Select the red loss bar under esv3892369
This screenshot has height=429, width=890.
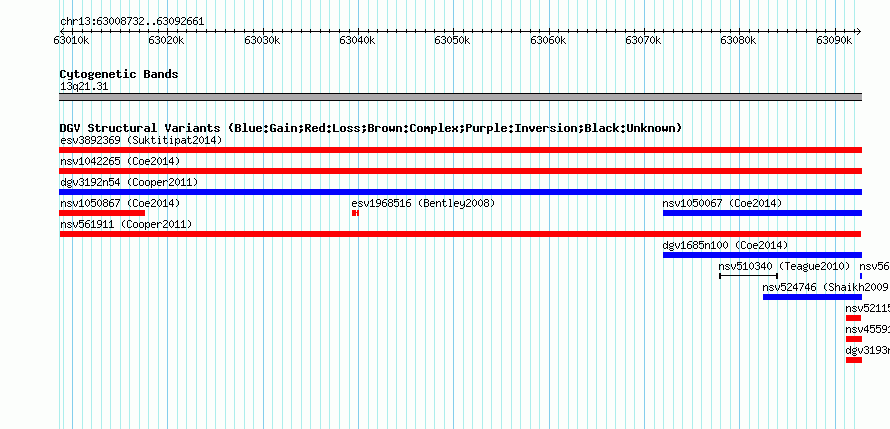click(460, 150)
